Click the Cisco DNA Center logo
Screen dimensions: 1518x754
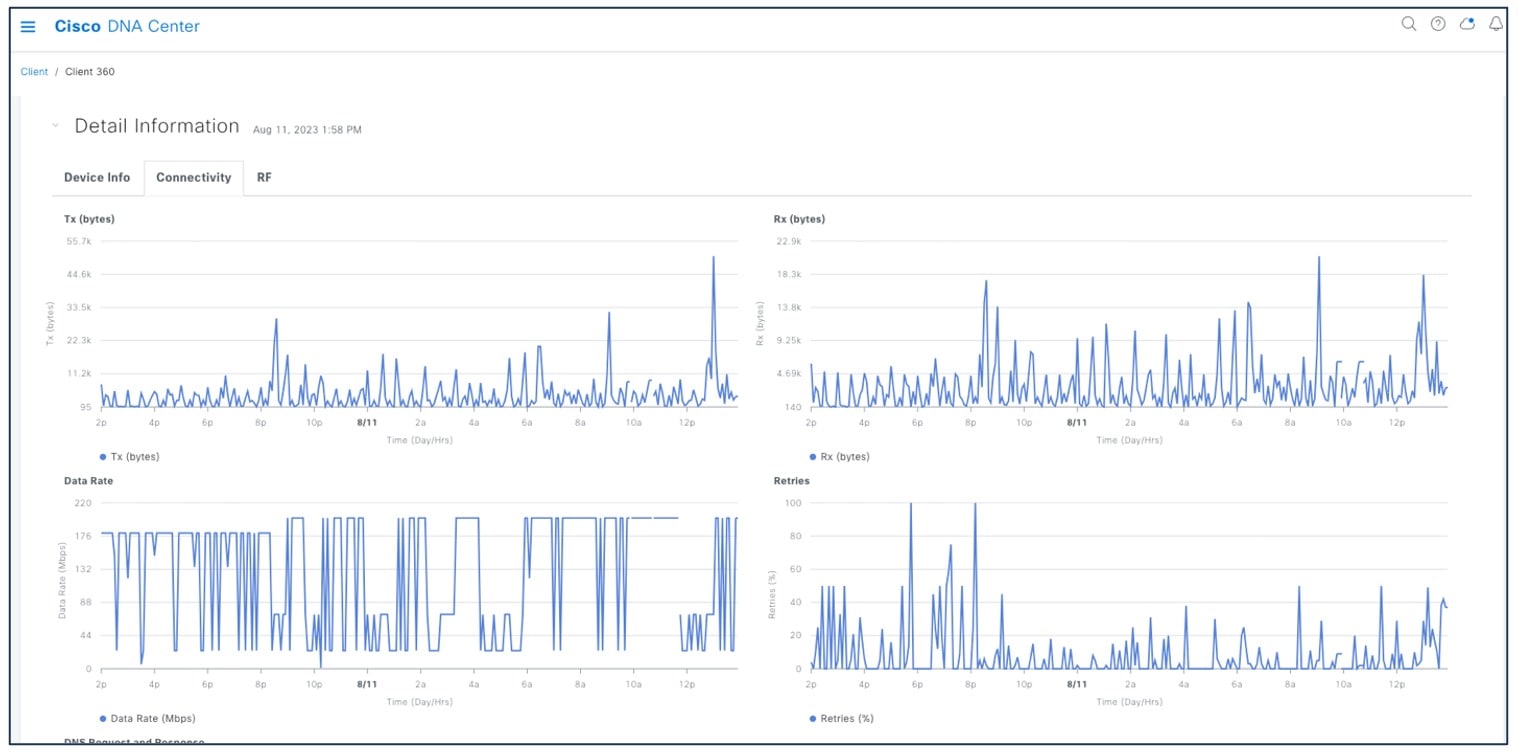(127, 27)
